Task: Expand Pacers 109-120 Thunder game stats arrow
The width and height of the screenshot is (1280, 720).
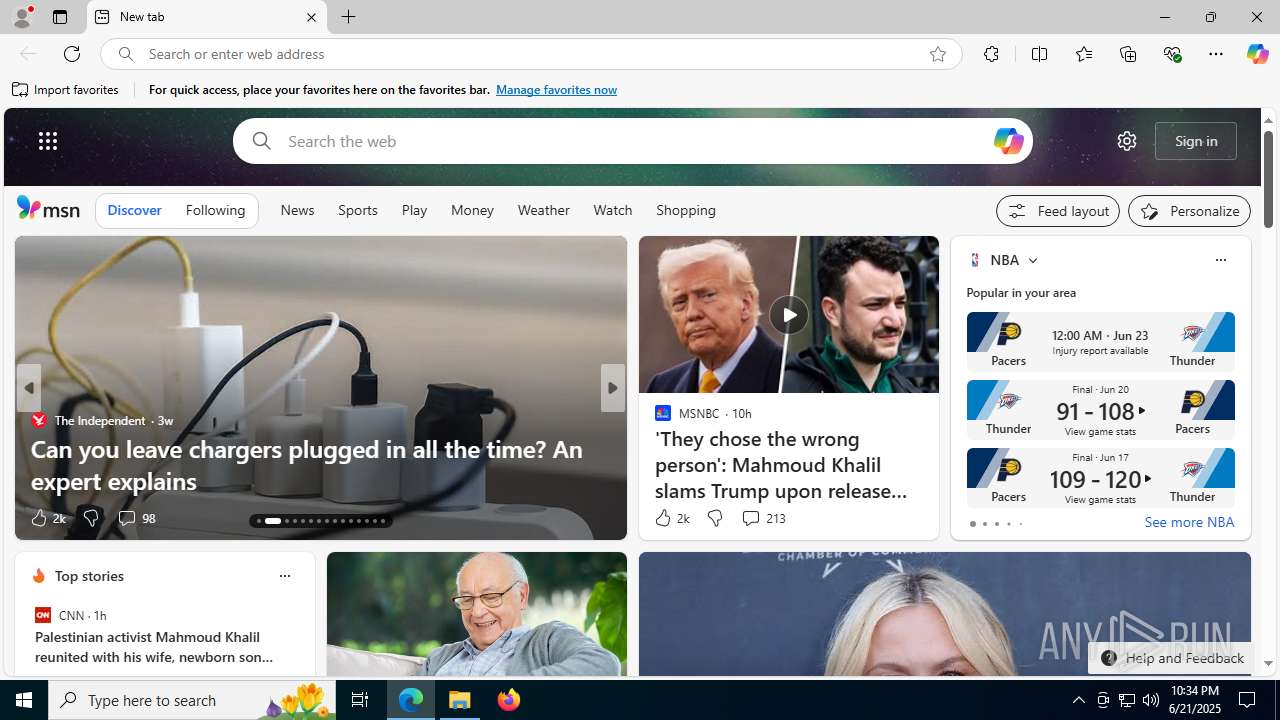Action: 1148,479
